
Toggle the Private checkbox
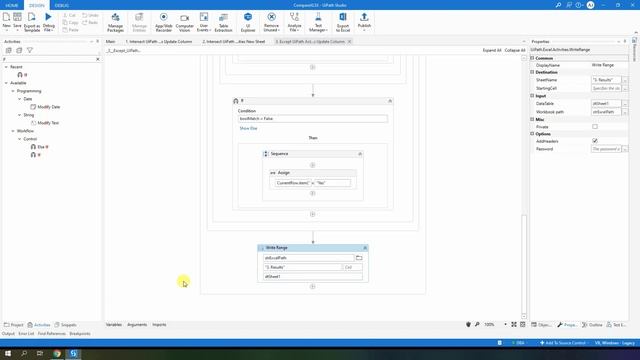point(595,127)
